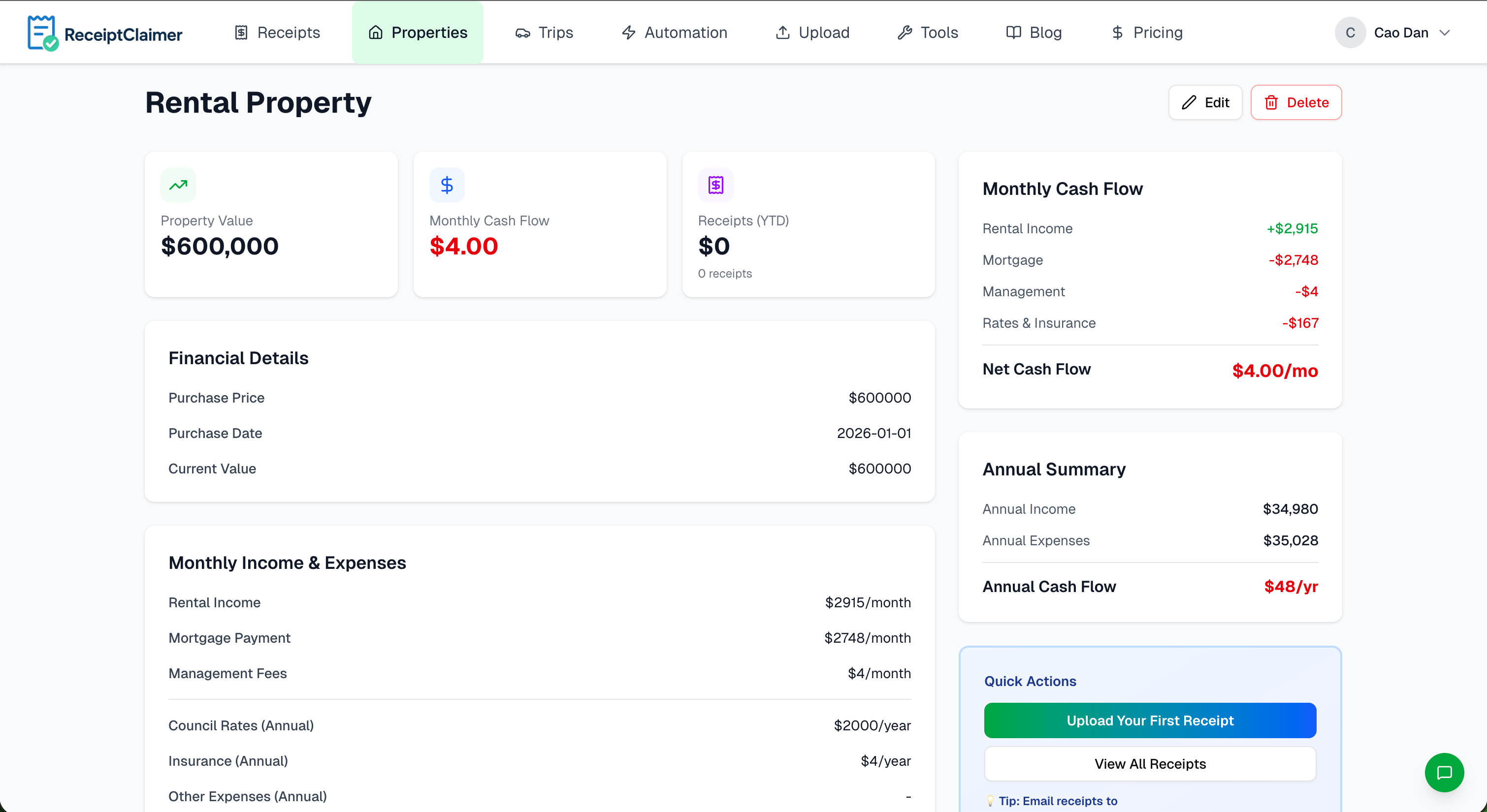Click the Annual Summary heading
The height and width of the screenshot is (812, 1487).
[1054, 469]
